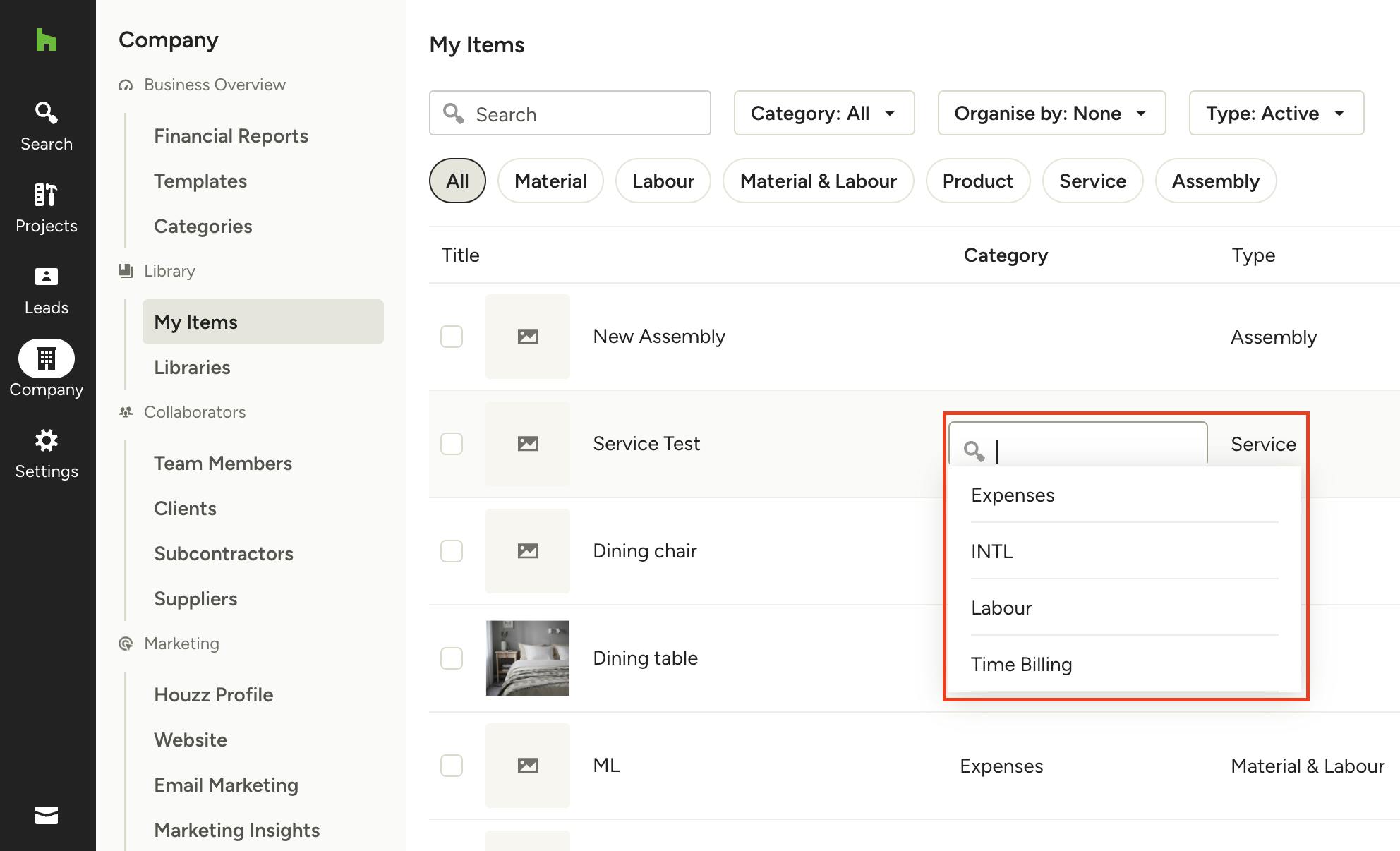Click the Dining table bedroom thumbnail
The width and height of the screenshot is (1400, 851).
click(527, 658)
